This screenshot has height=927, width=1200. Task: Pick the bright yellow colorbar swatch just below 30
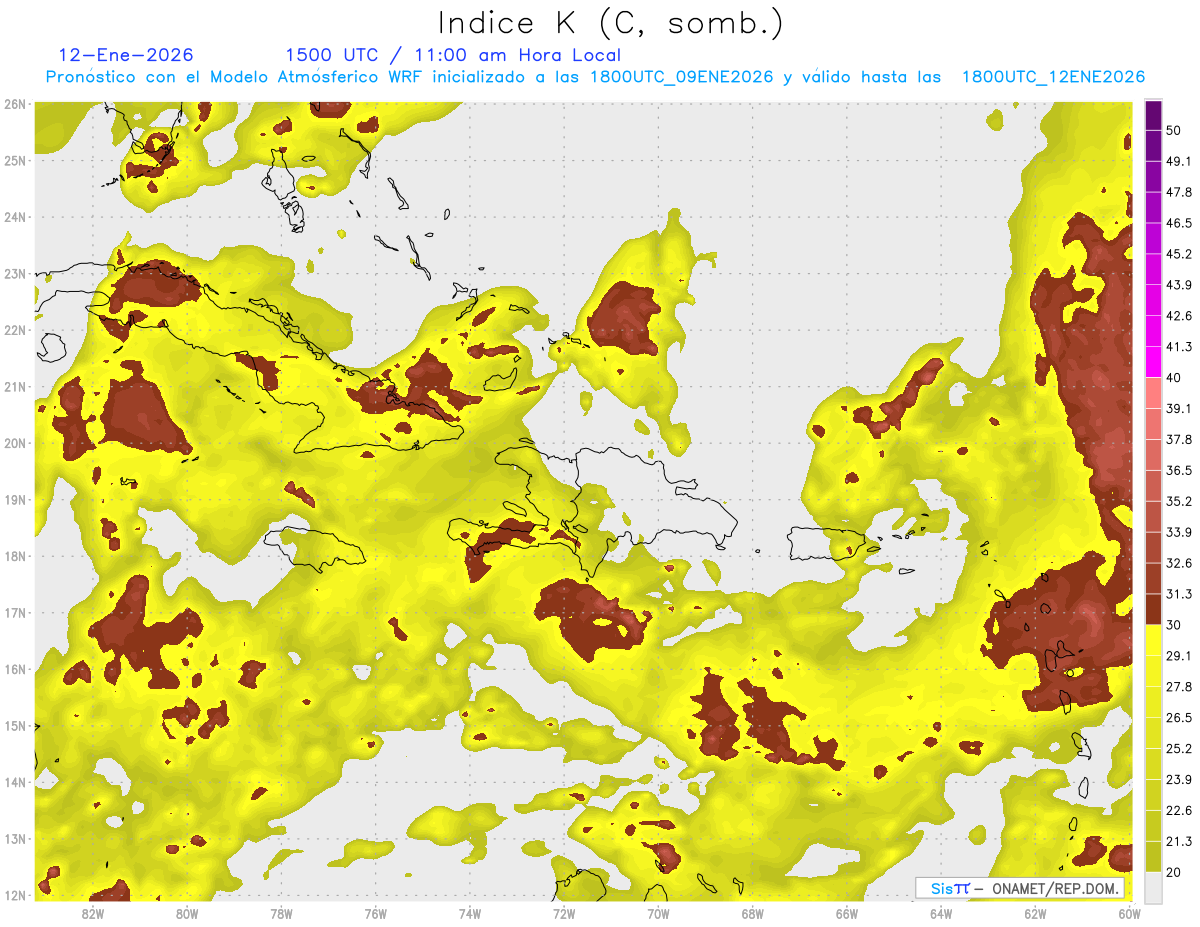coord(1154,640)
